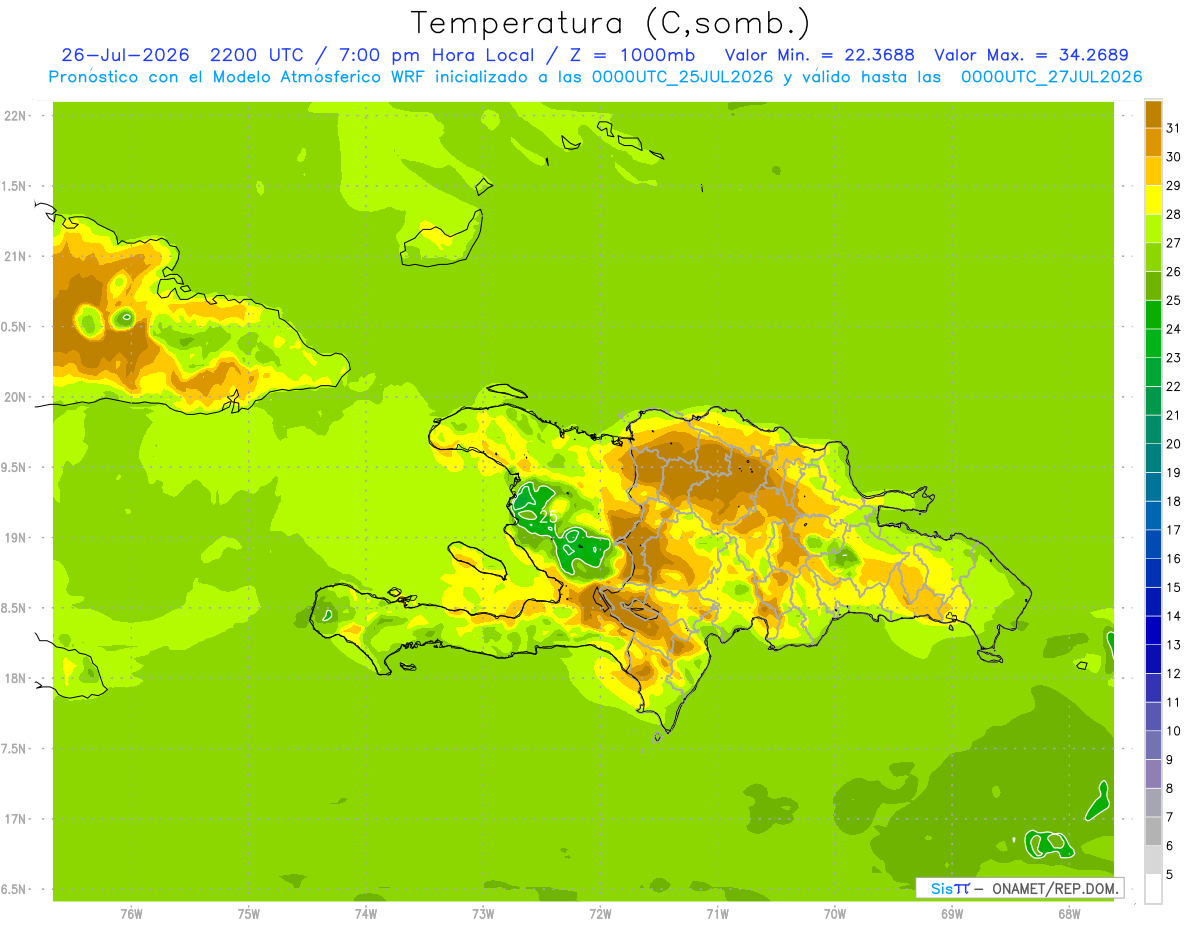
Task: Click the legend value "20"
Action: (x=1173, y=444)
